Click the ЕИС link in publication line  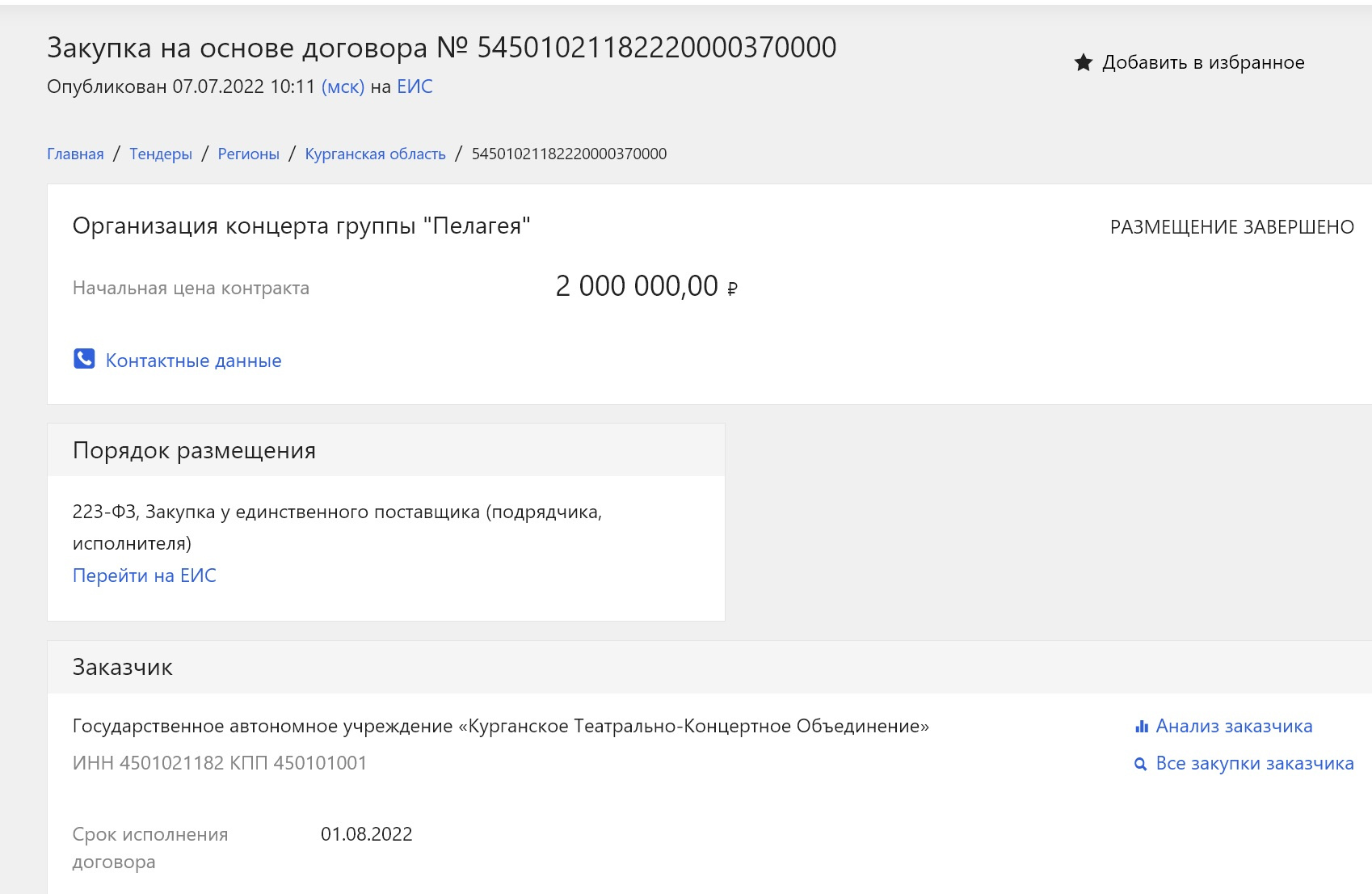point(415,86)
